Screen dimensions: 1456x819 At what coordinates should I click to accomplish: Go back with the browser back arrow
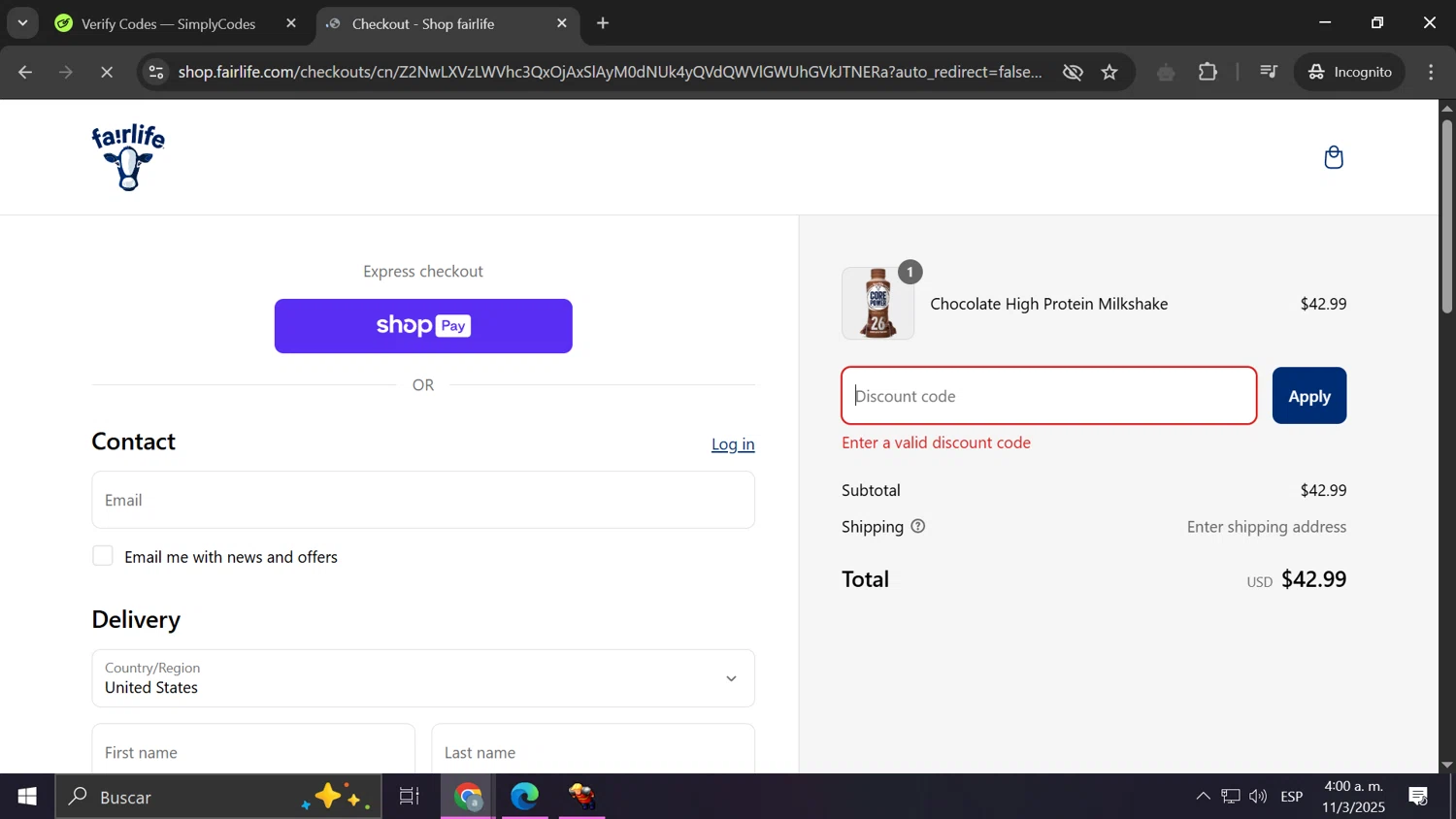click(x=25, y=72)
